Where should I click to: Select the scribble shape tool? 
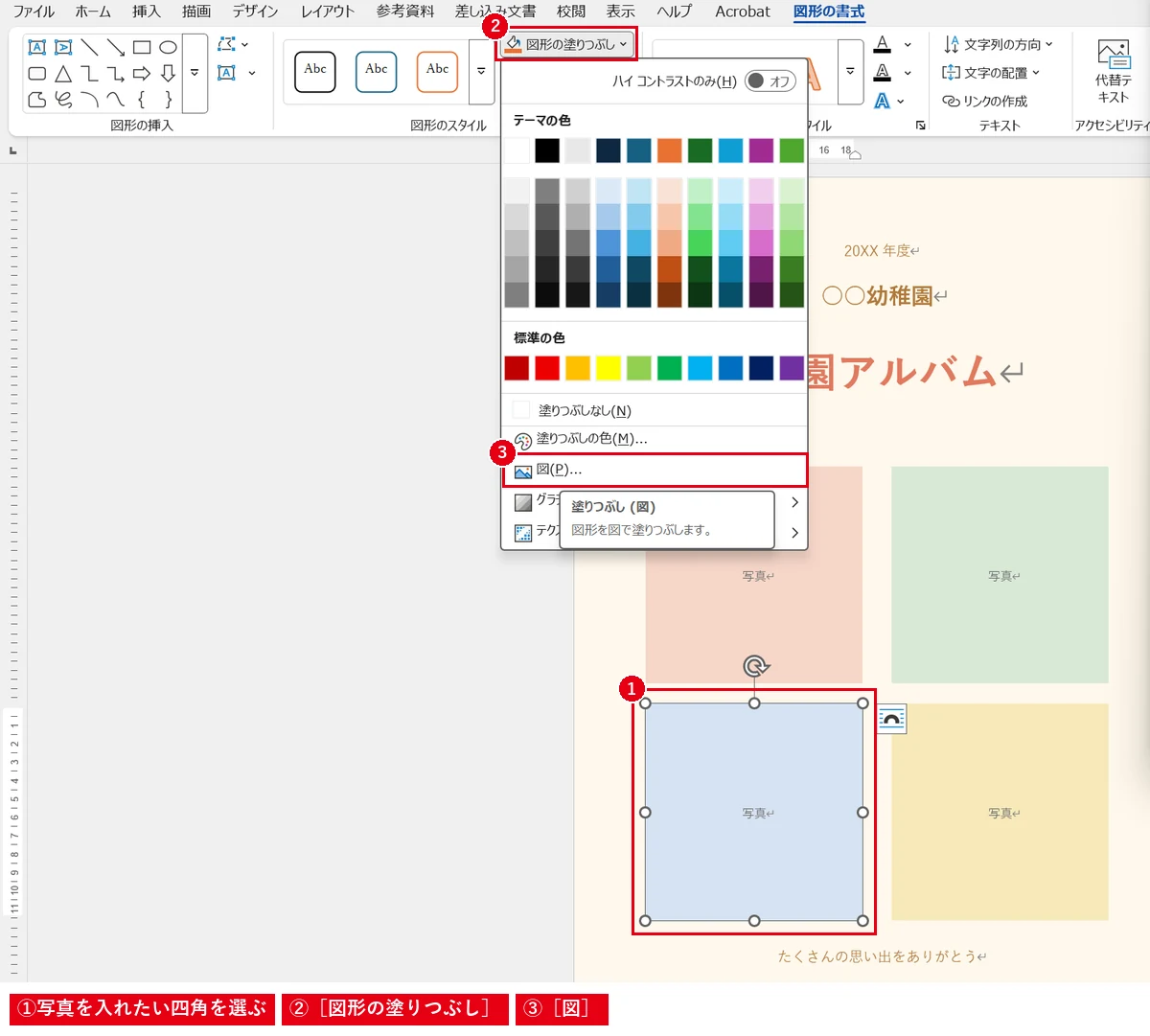(x=63, y=99)
